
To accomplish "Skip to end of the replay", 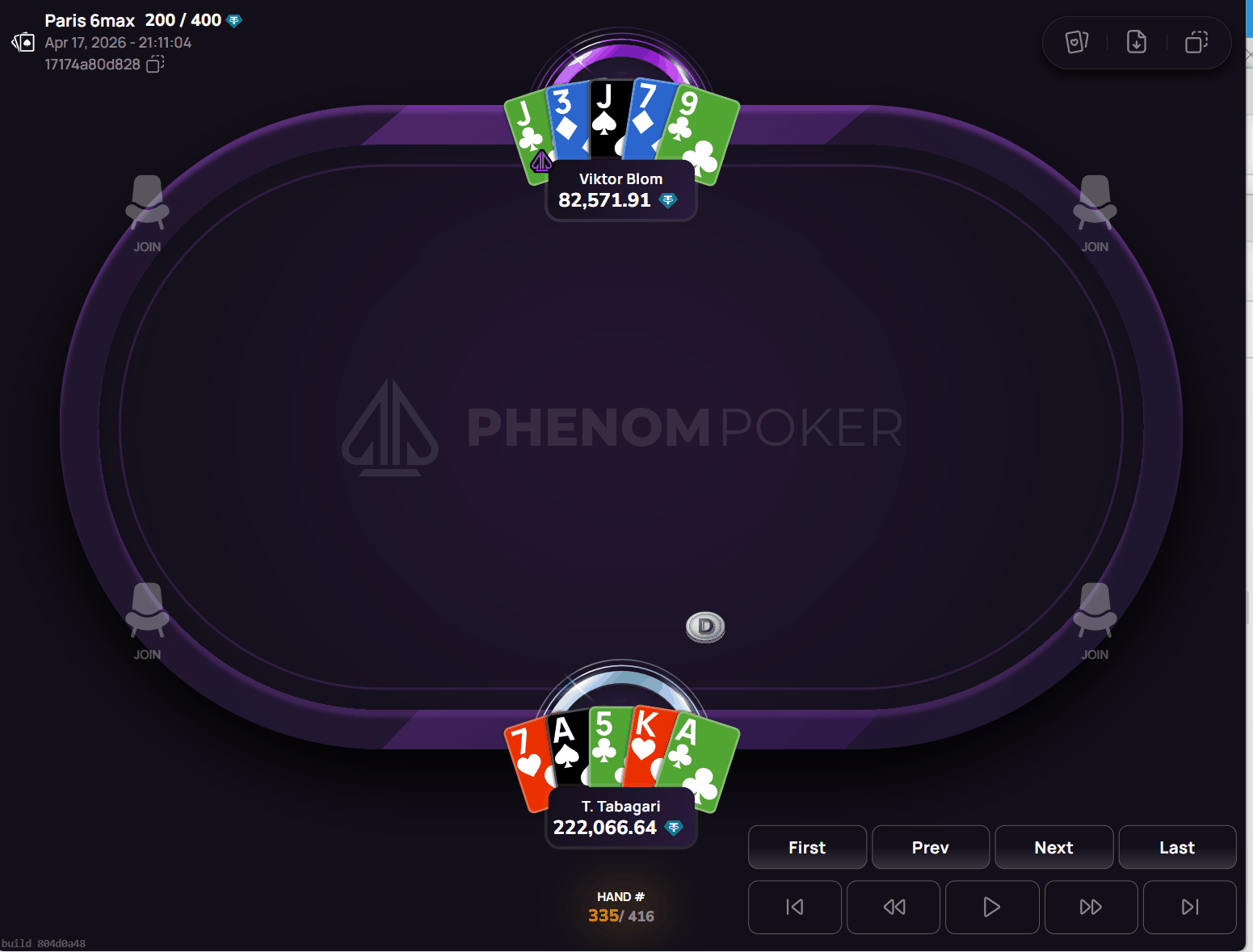I will click(1190, 907).
